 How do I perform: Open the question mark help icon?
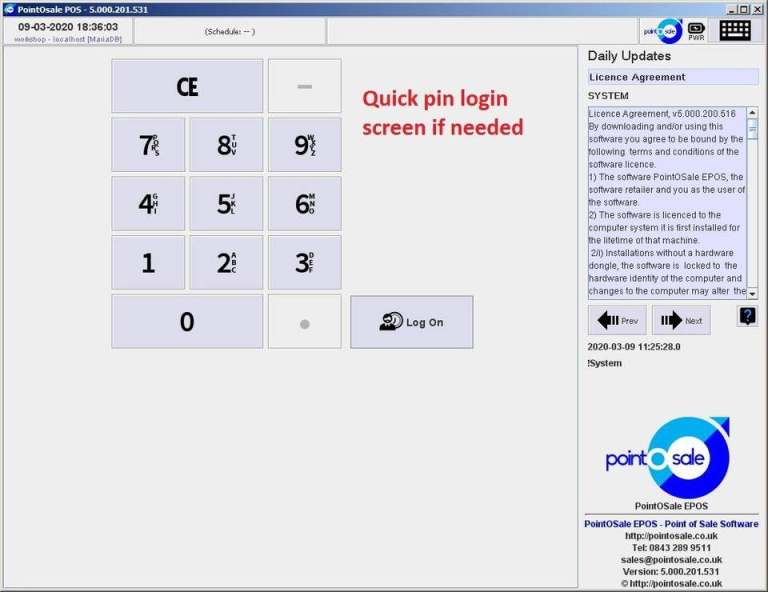pos(747,316)
